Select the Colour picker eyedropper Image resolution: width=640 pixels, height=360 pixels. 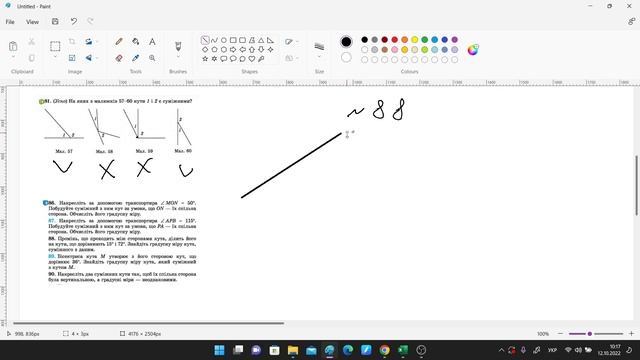(x=136, y=58)
